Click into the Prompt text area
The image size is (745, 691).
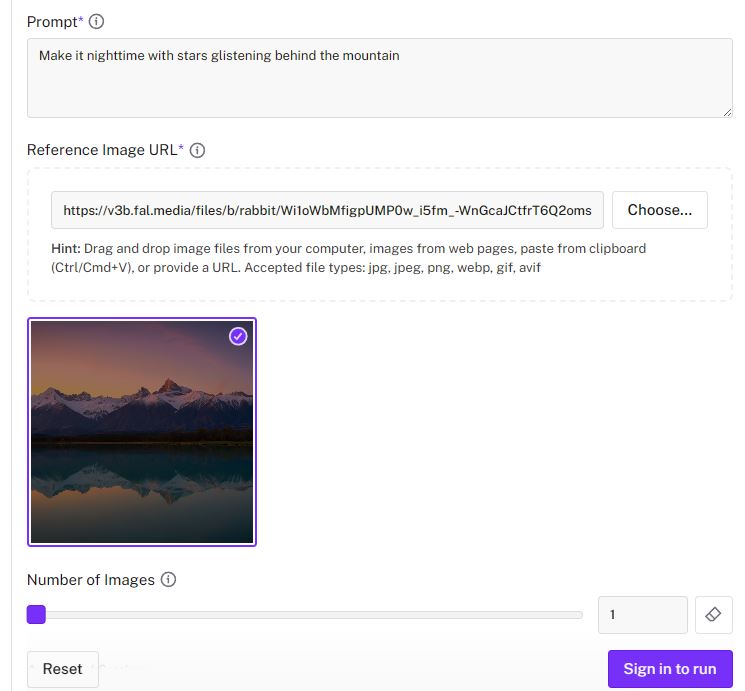tap(379, 78)
